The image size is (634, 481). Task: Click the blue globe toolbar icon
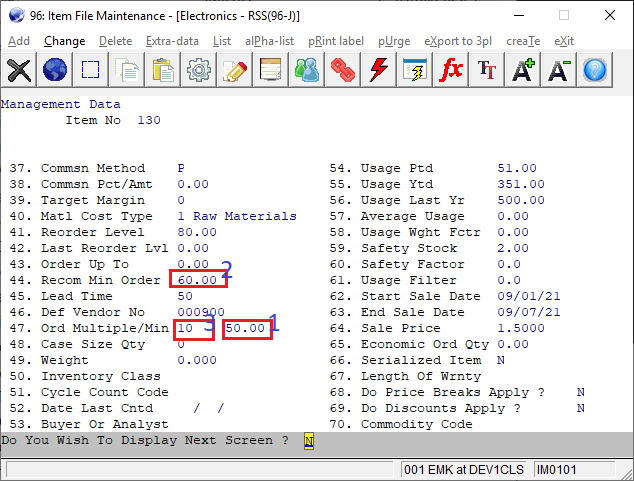point(55,70)
